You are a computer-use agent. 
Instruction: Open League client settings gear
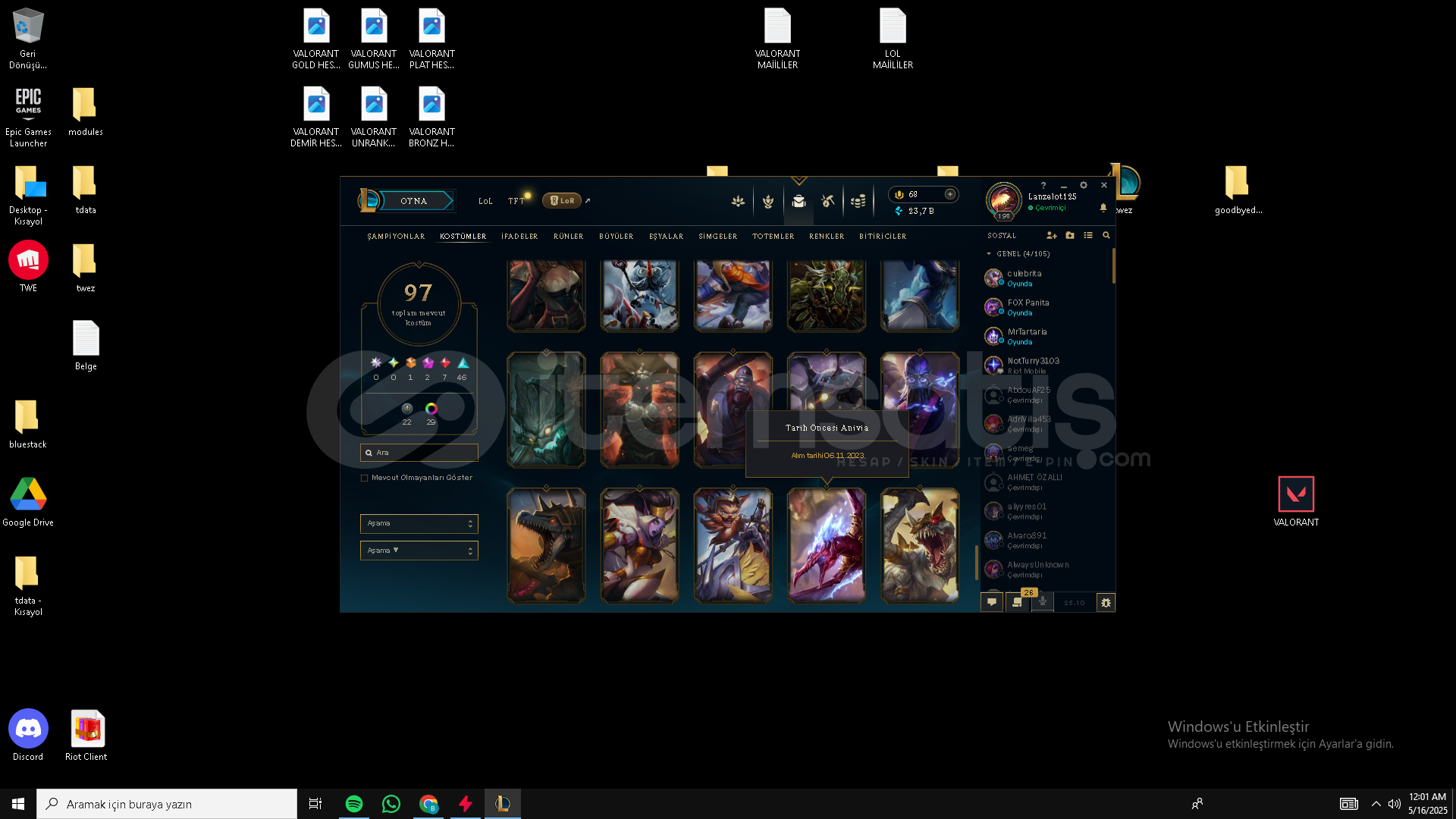[x=1084, y=185]
